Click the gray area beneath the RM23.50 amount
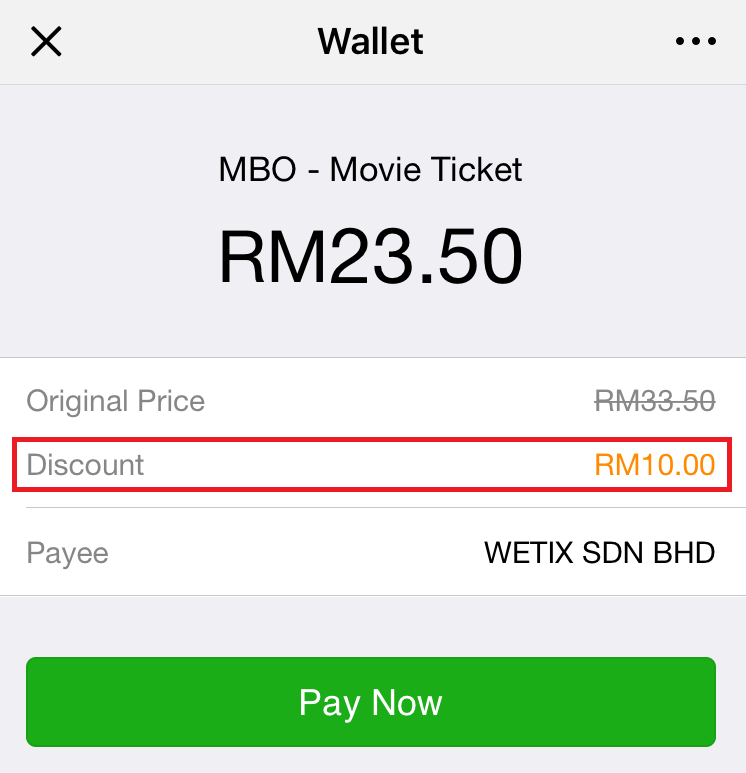The width and height of the screenshot is (746, 773). (370, 320)
